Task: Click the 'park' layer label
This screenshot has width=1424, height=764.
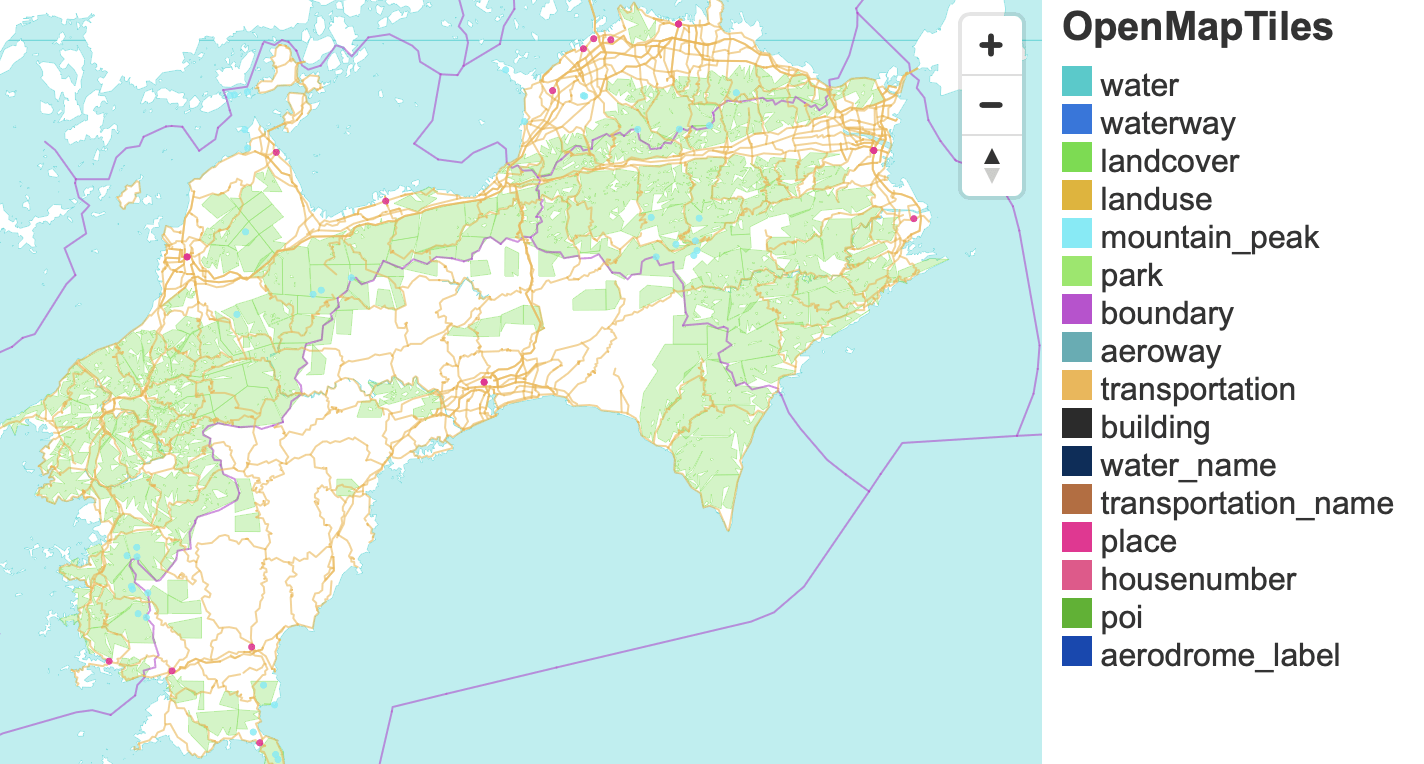Action: (x=1132, y=275)
